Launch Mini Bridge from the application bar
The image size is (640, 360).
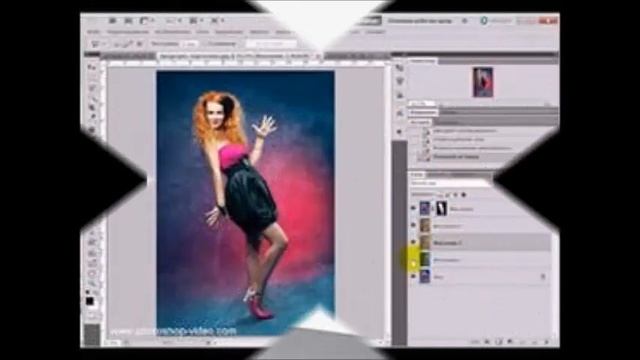point(128,20)
